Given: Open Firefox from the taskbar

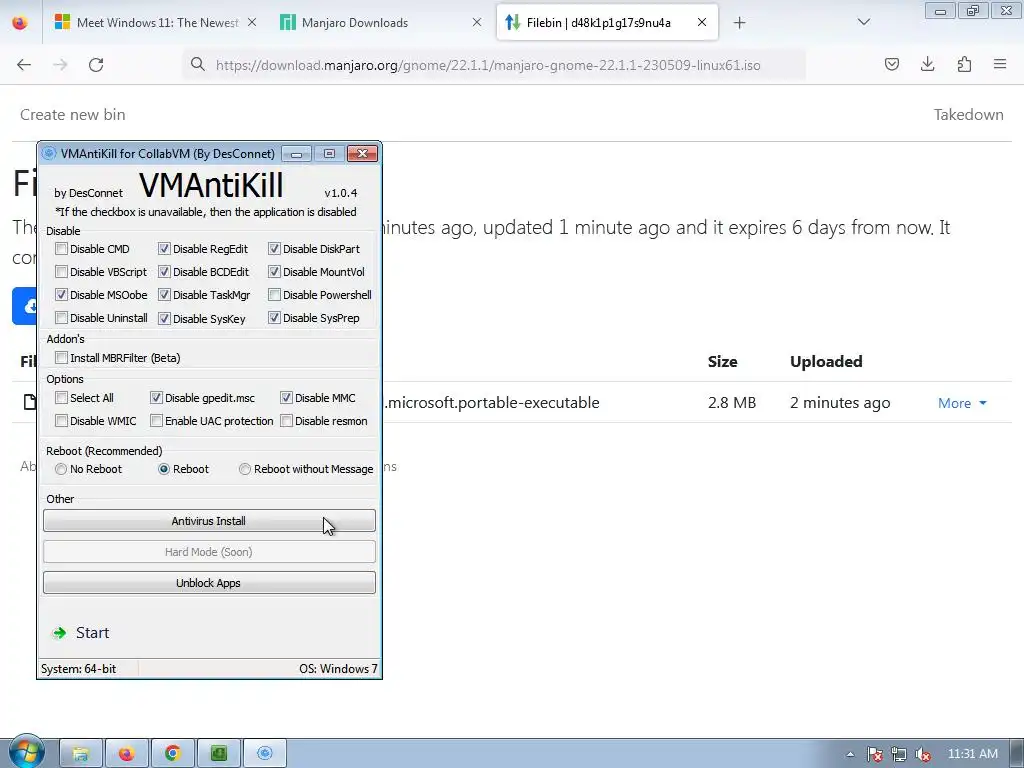Looking at the screenshot, I should point(127,754).
